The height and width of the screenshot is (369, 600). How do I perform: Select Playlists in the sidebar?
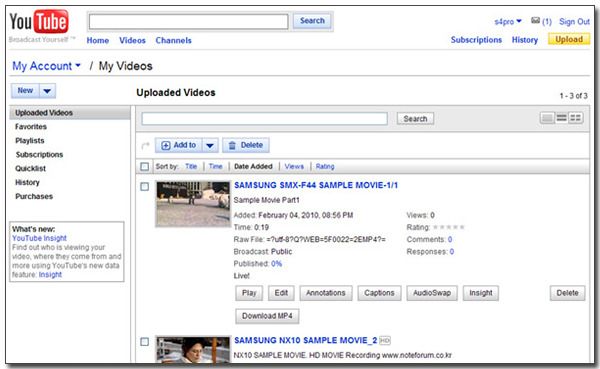click(30, 140)
